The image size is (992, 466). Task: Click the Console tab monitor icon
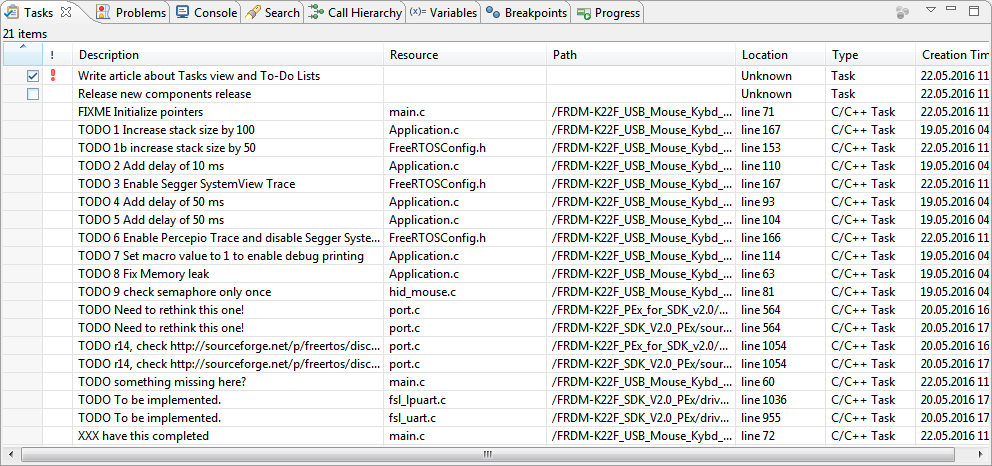pyautogui.click(x=183, y=12)
